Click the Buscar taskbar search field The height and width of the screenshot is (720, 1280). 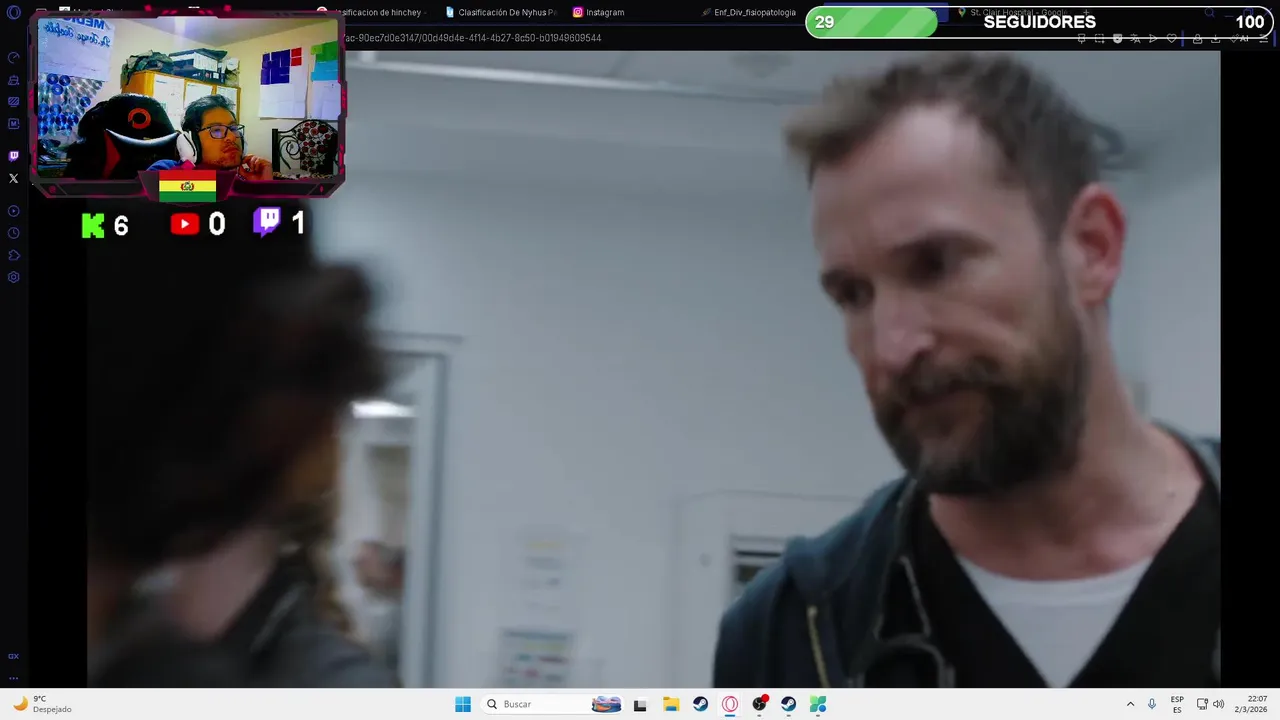point(551,704)
